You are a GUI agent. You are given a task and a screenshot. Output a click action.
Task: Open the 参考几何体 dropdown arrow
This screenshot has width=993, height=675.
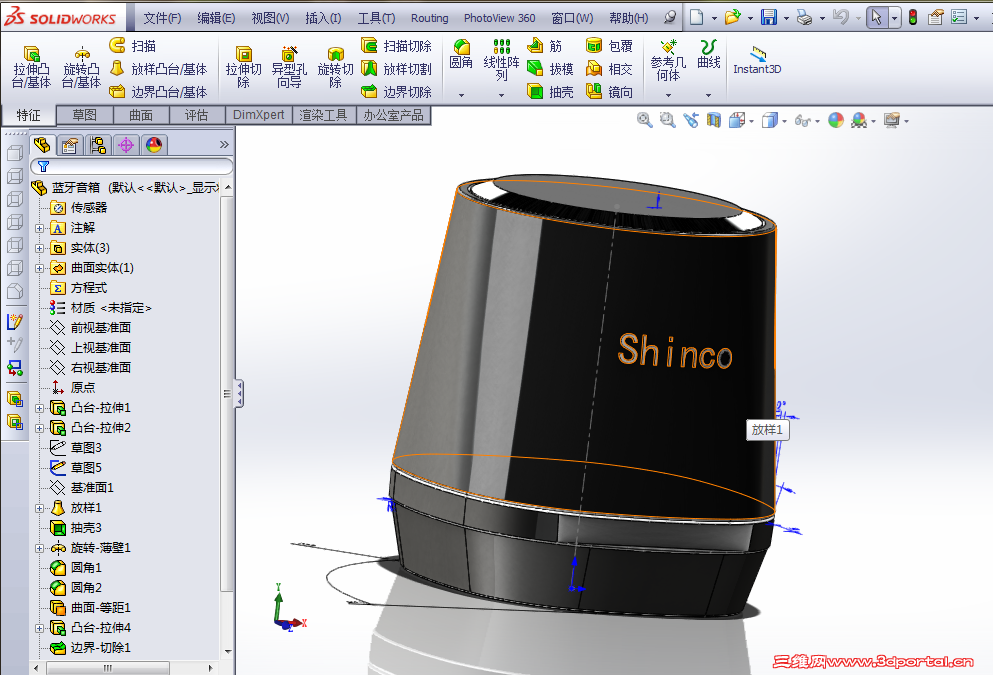pyautogui.click(x=668, y=95)
